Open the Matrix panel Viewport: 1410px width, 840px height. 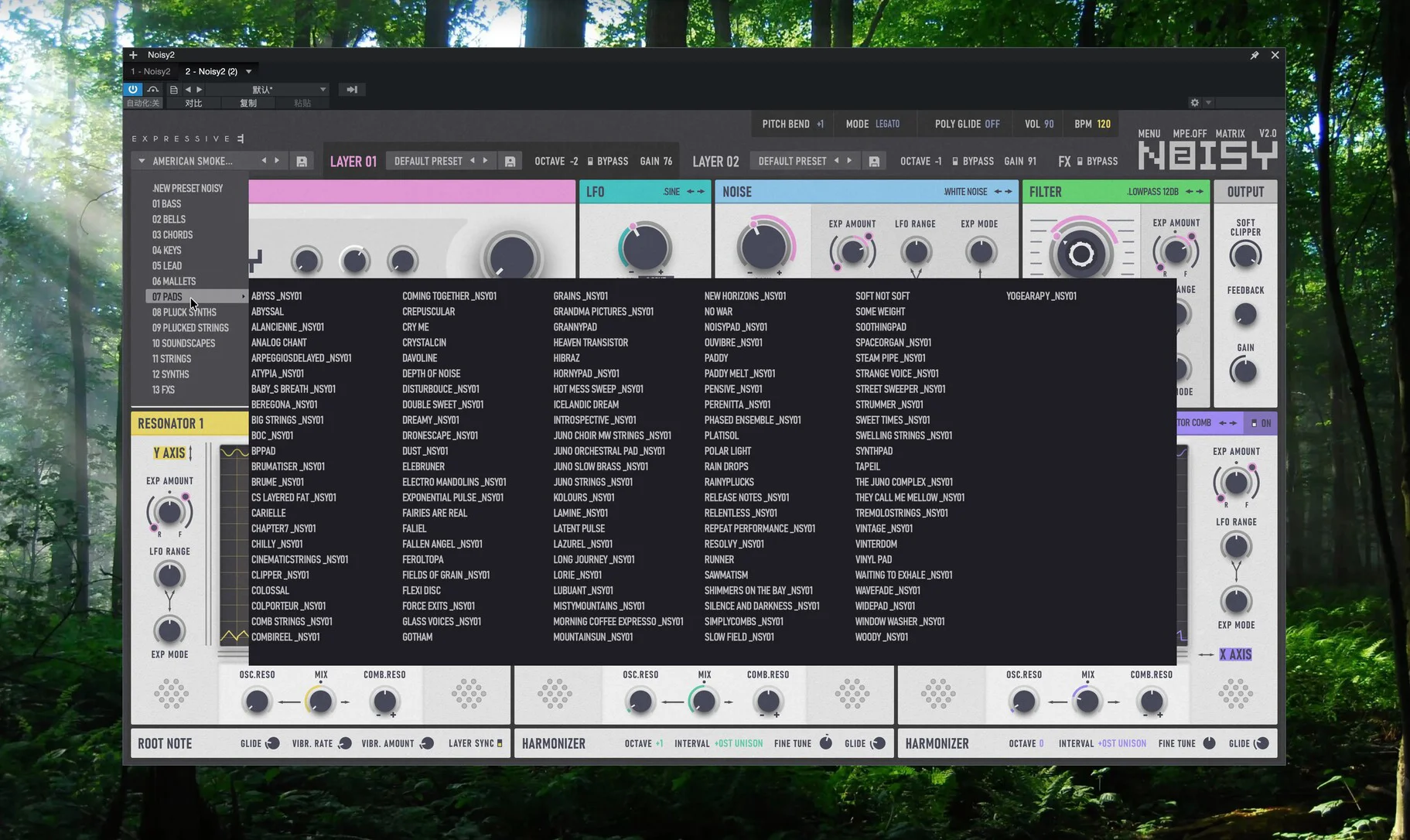[1229, 134]
